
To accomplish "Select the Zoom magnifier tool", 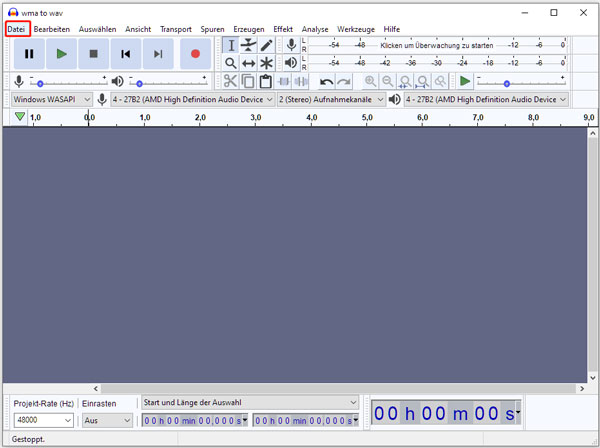I will click(x=231, y=63).
